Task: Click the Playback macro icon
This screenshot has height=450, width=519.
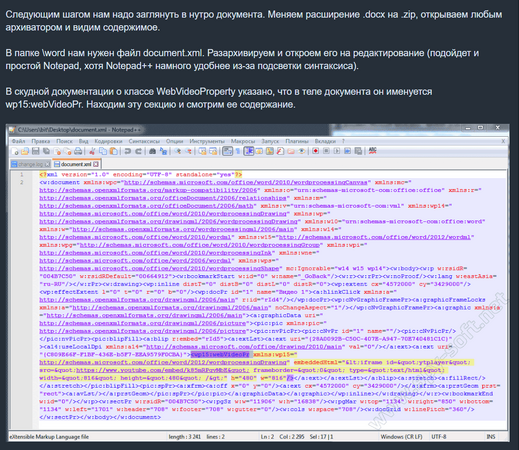Action: point(337,151)
